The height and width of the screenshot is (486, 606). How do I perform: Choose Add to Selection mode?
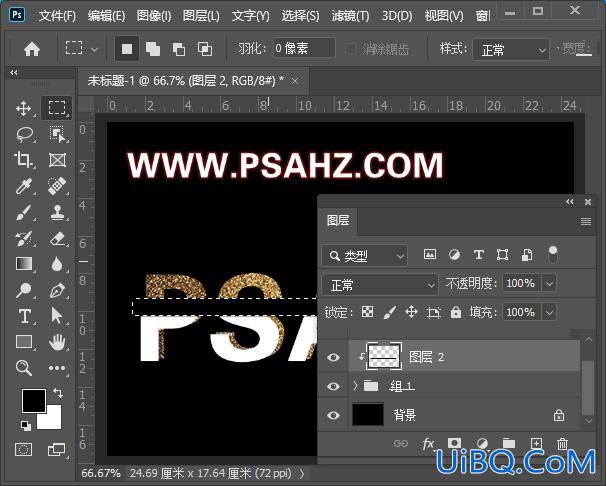153,49
